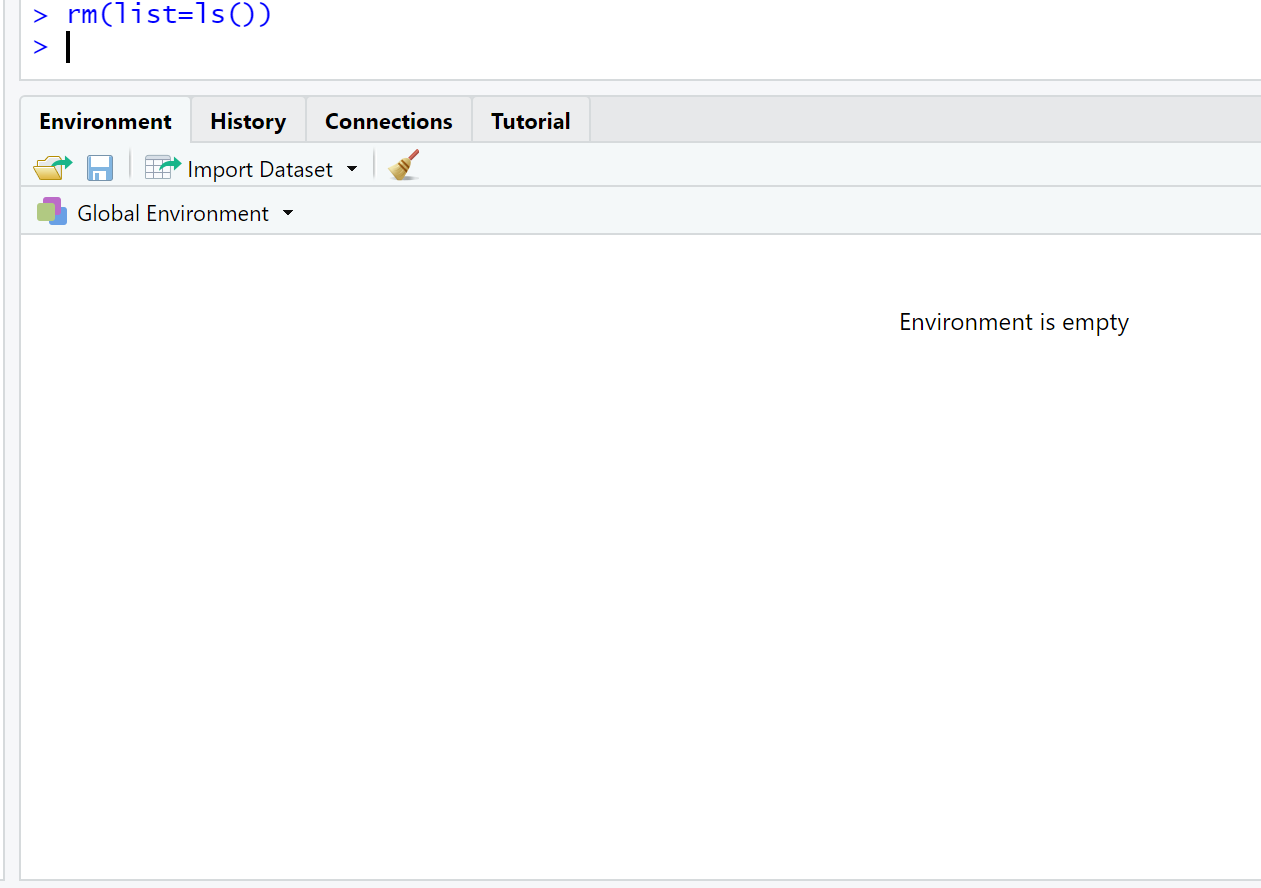
Task: Switch to the Environment tab
Action: coord(106,121)
